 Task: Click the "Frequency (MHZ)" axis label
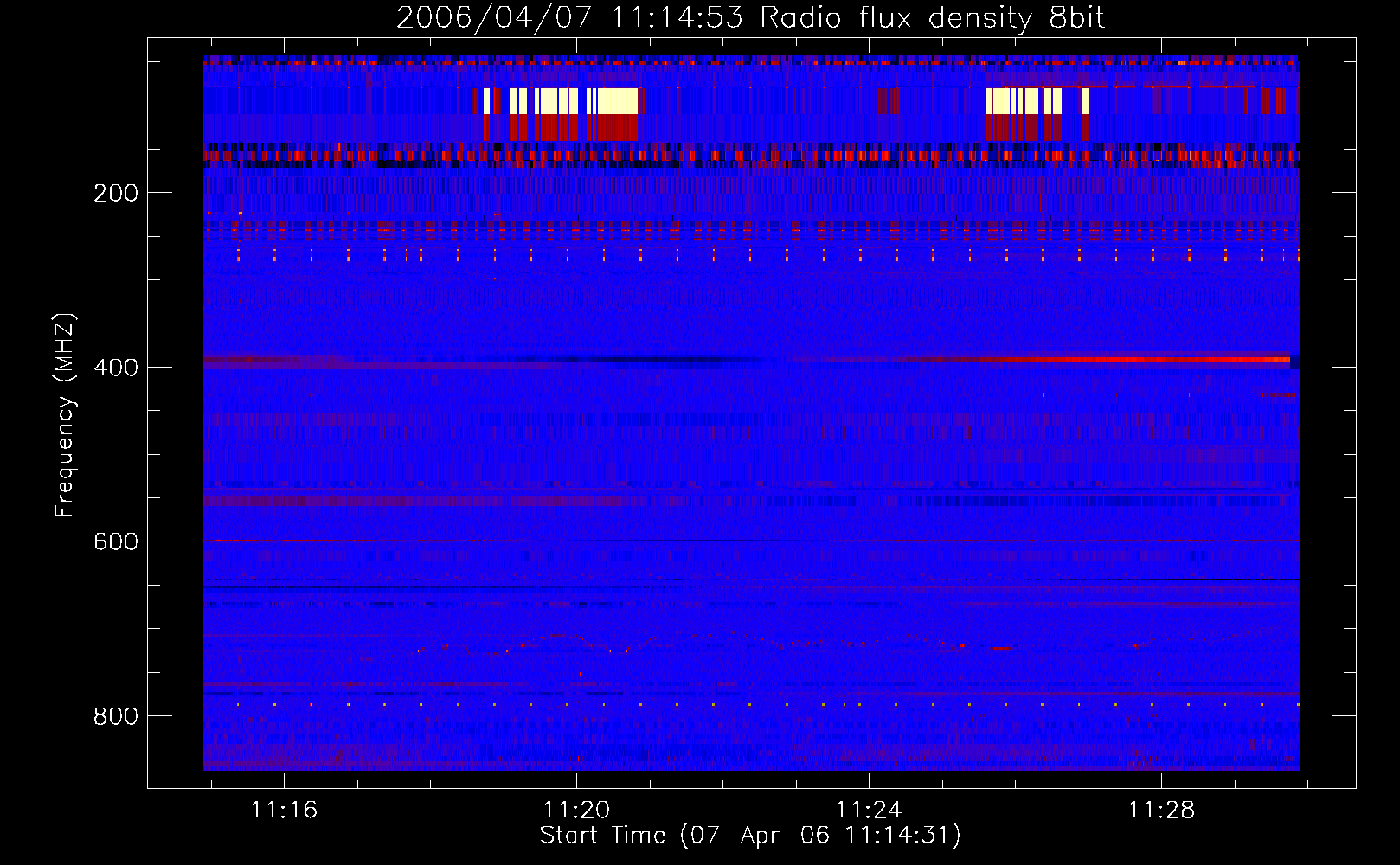click(x=65, y=414)
